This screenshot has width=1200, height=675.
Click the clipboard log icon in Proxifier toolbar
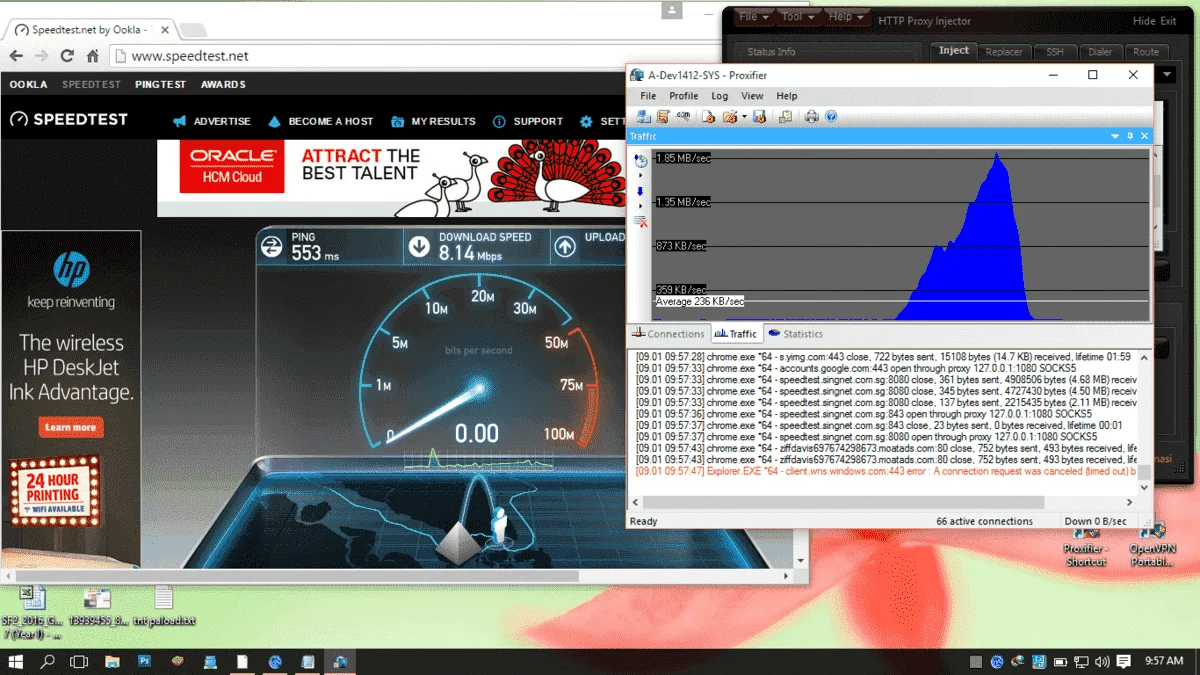pos(785,117)
